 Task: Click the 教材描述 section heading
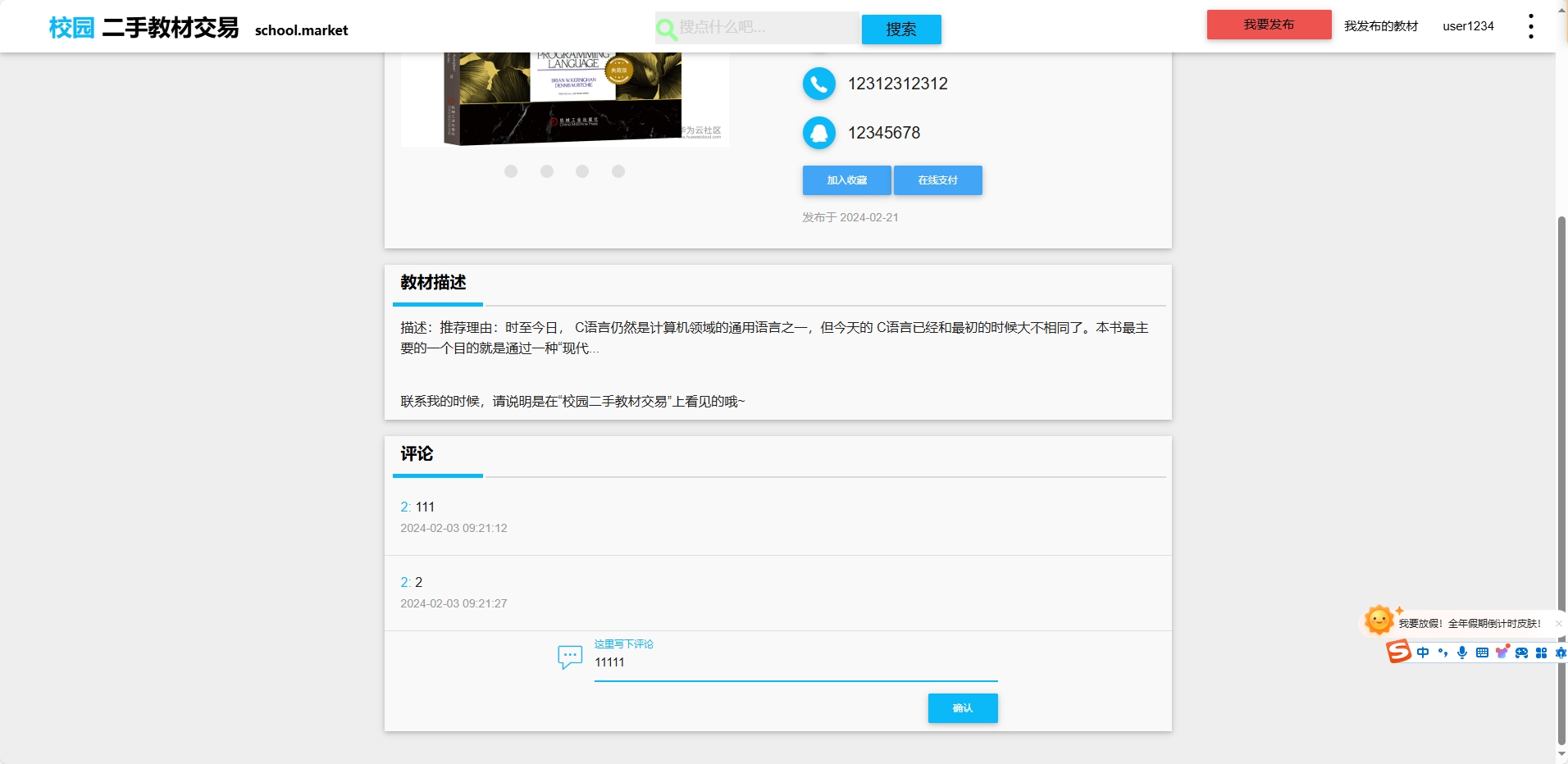point(433,283)
